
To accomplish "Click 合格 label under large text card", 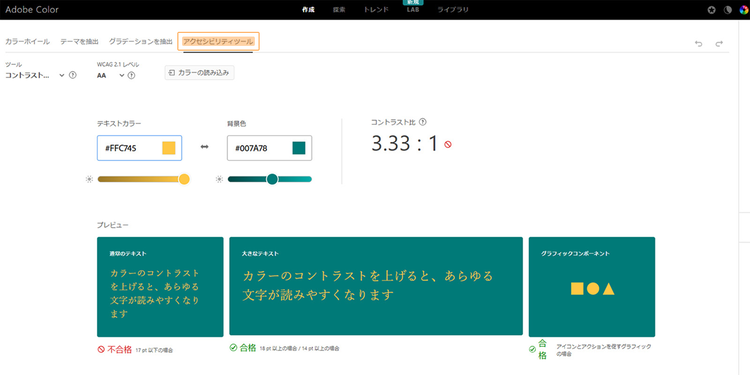I will tap(248, 348).
